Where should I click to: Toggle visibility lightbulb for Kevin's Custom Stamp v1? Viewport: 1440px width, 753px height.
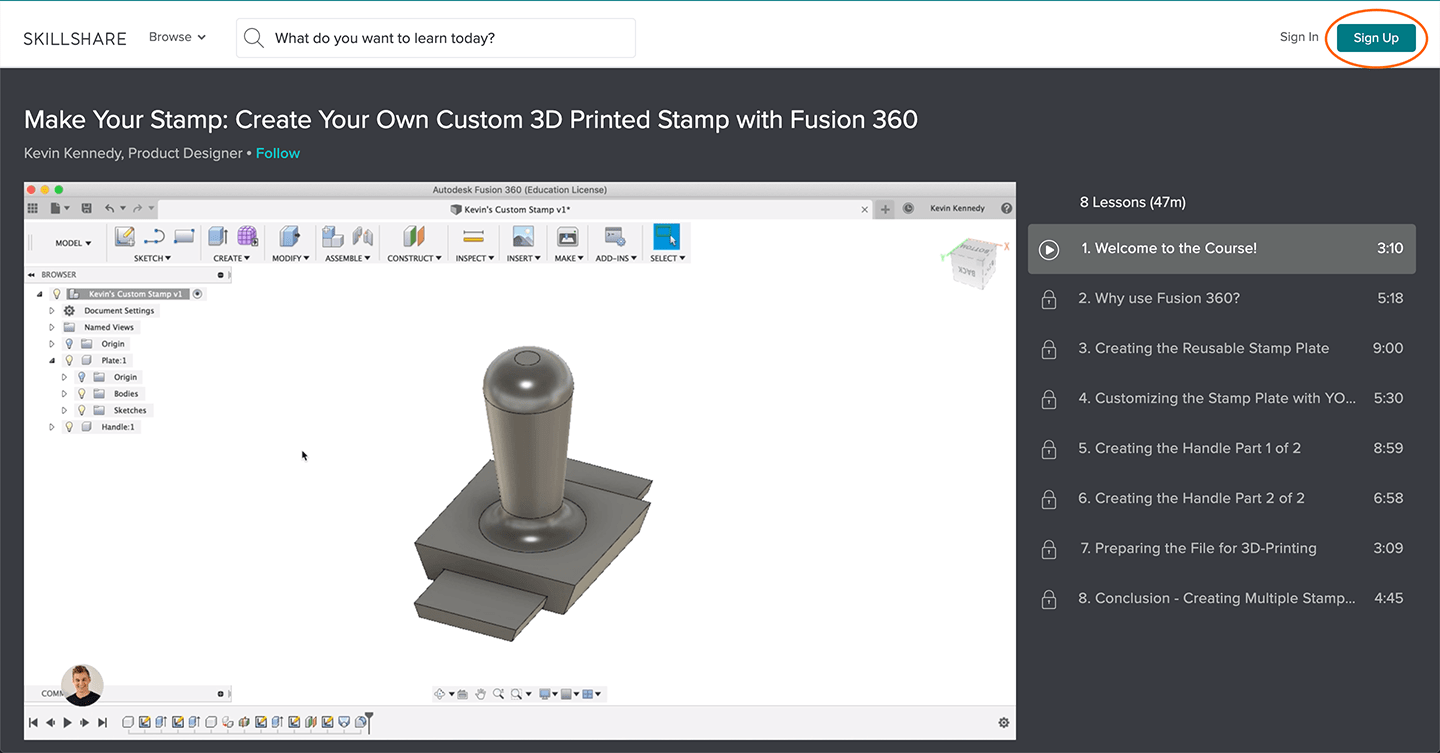pos(56,294)
